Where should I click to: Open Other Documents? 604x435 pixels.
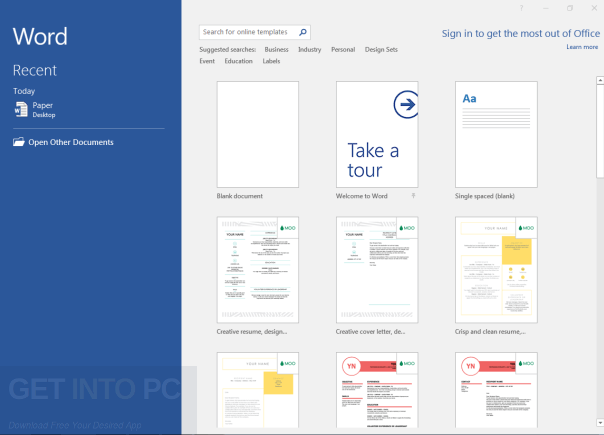click(63, 142)
